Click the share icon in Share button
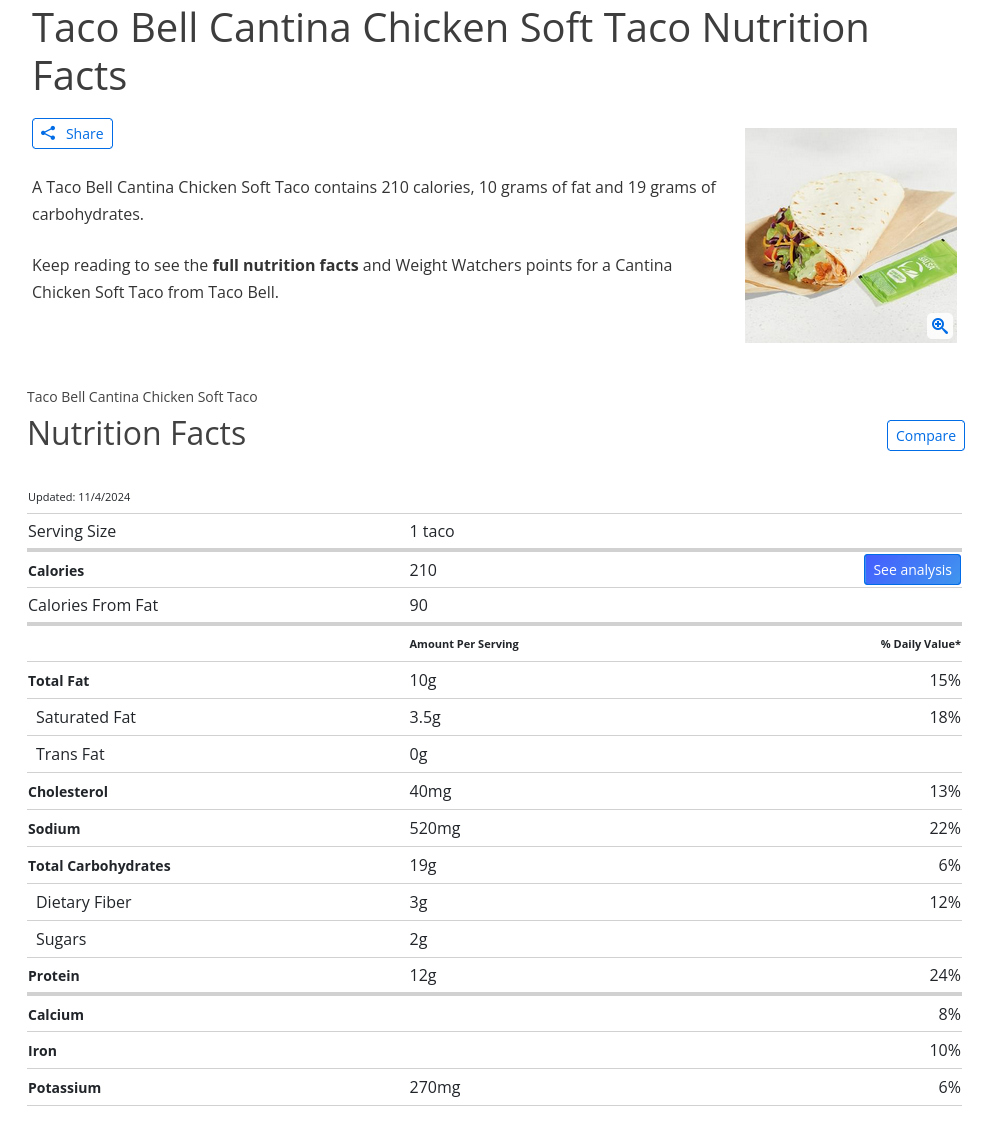The image size is (982, 1127). click(x=48, y=133)
